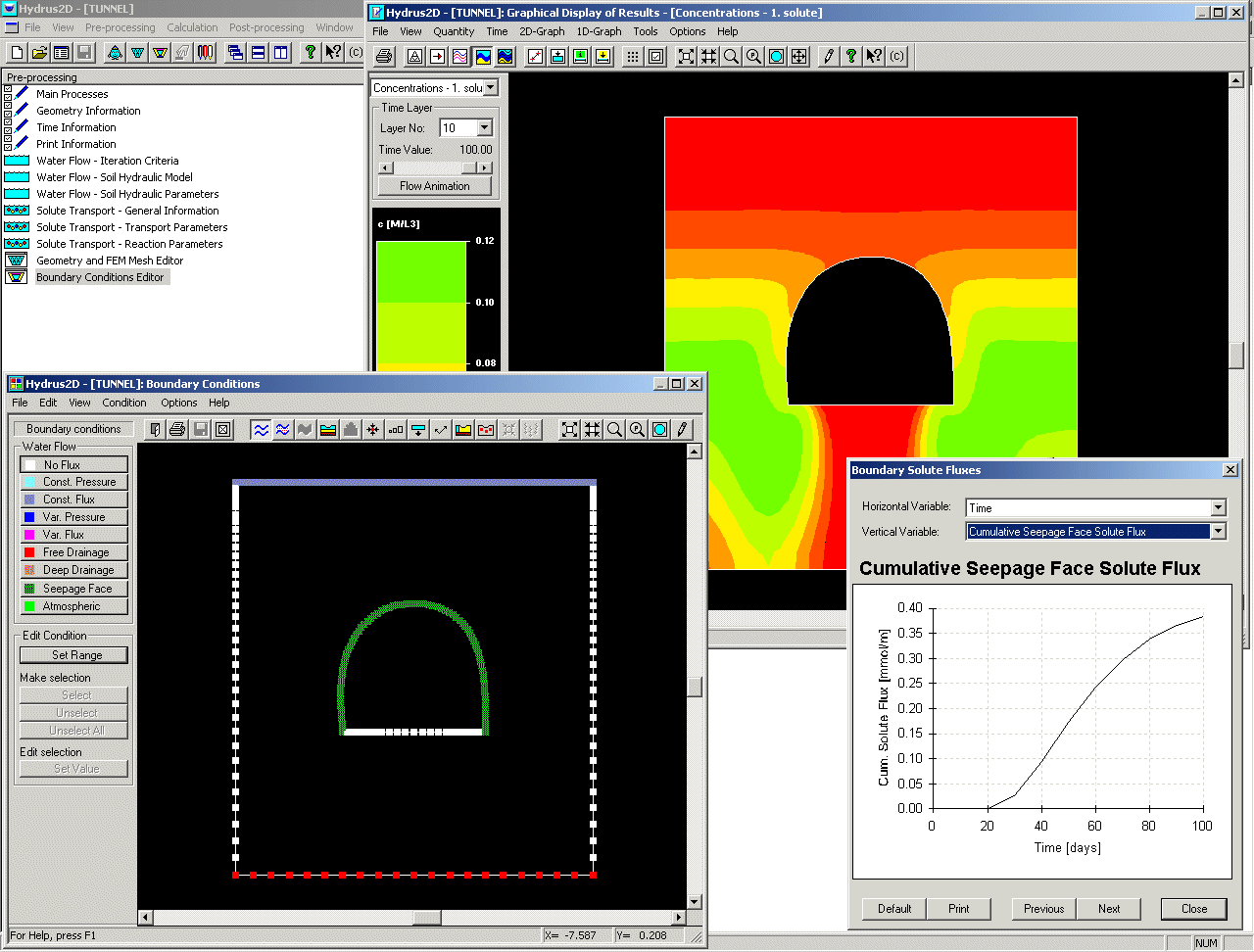Select Water Flow - Soil Hydraulic Model item
This screenshot has height=952, width=1254.
pos(115,177)
